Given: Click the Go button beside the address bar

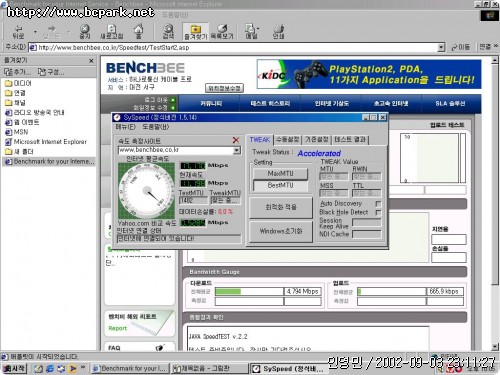Looking at the screenshot, I should click(460, 47).
